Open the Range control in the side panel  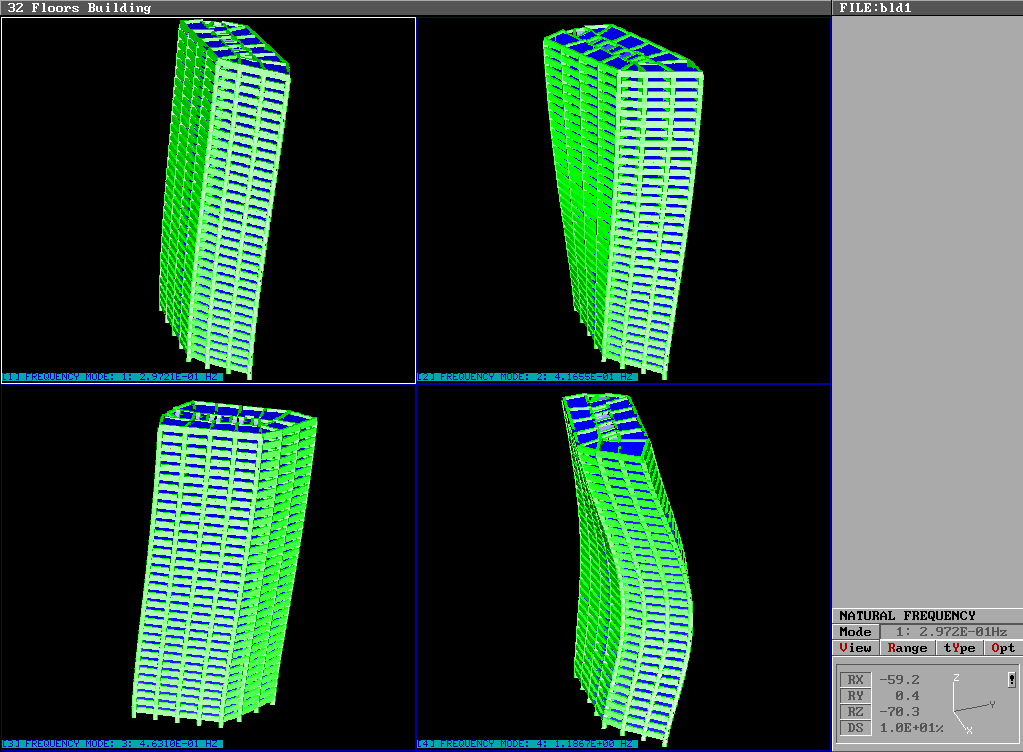pos(906,648)
